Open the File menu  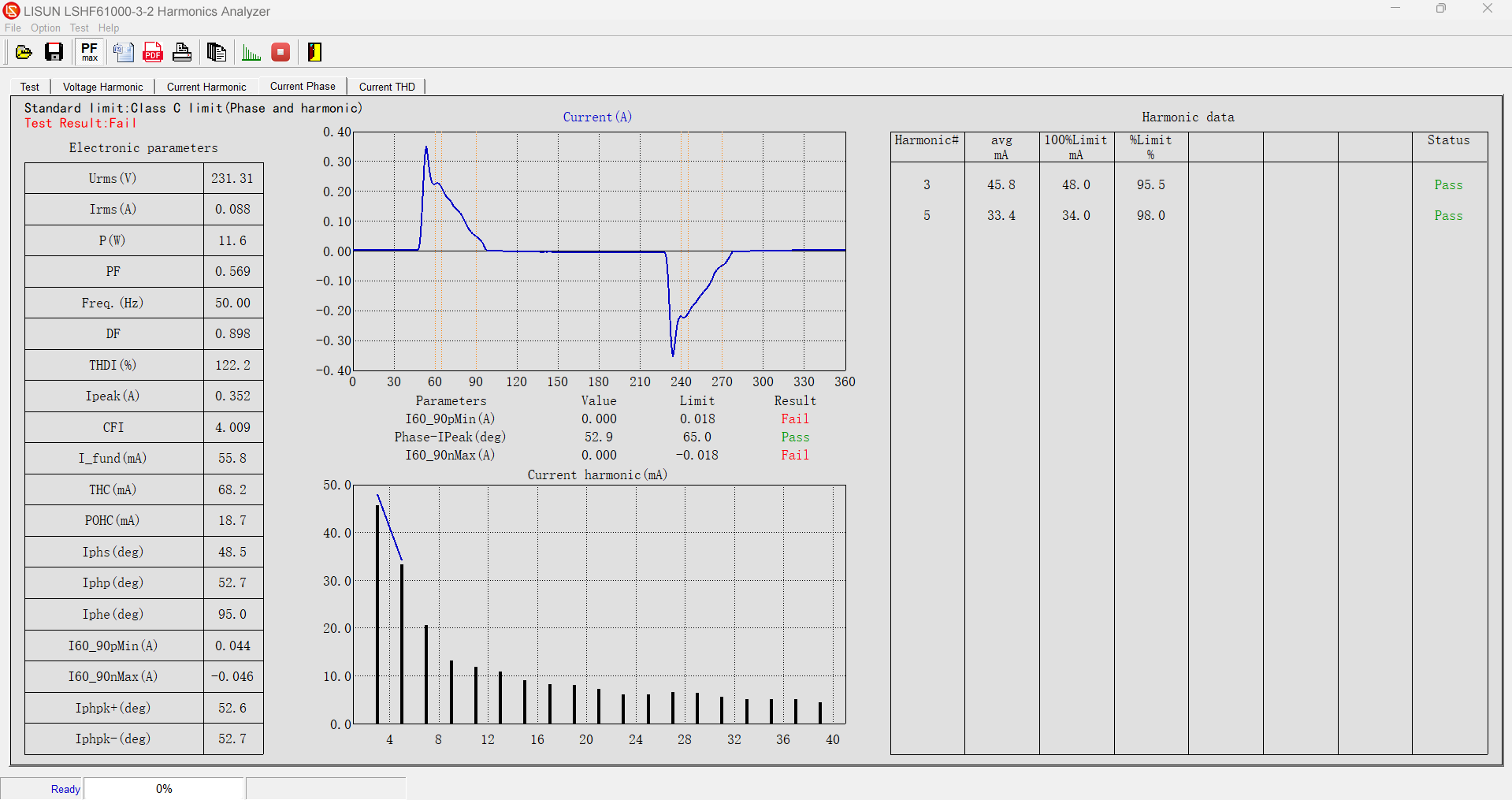pyautogui.click(x=13, y=28)
